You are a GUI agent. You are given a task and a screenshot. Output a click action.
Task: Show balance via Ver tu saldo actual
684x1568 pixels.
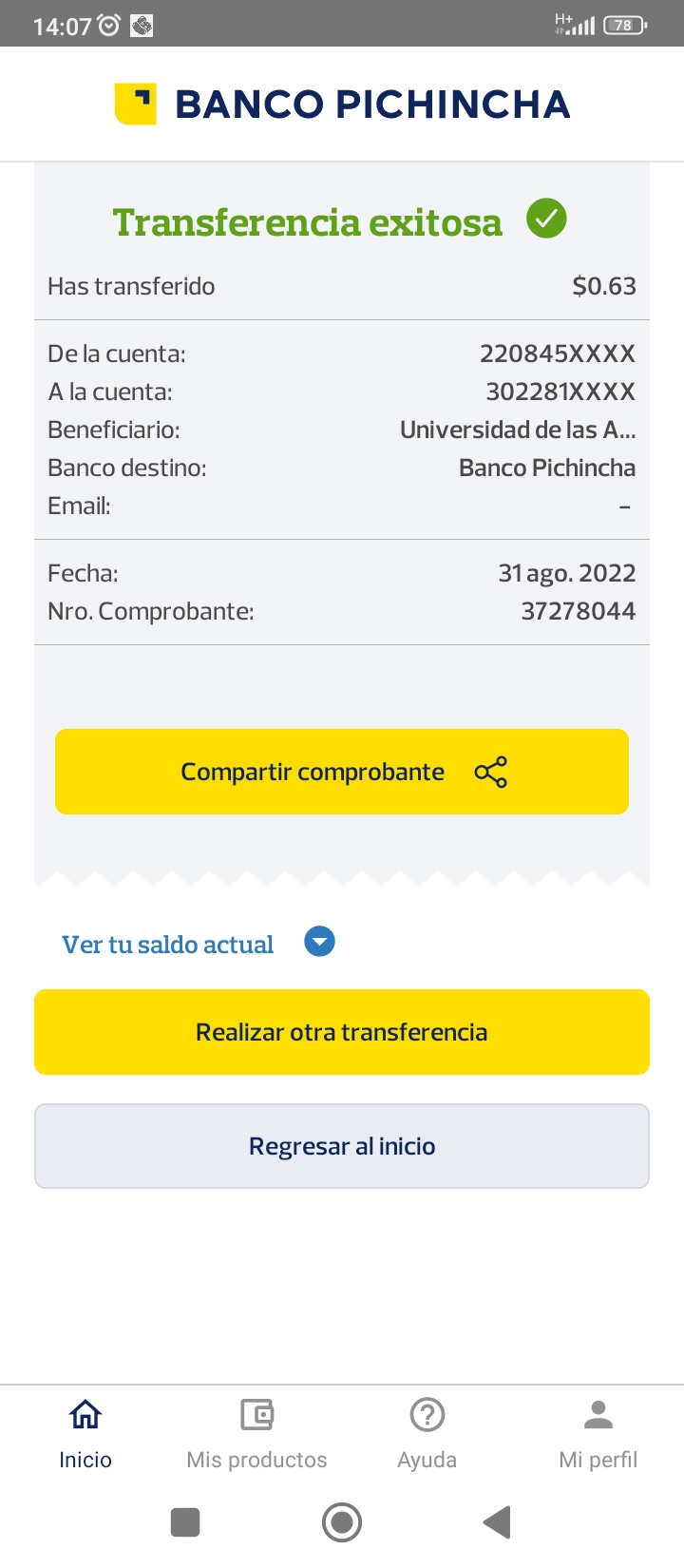pos(167,945)
